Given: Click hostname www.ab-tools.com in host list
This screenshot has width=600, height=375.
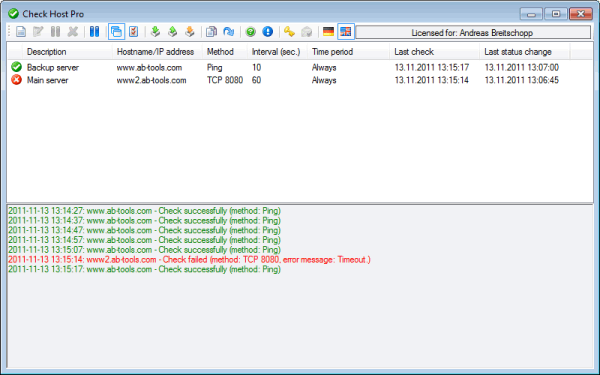Looking at the screenshot, I should point(149,68).
